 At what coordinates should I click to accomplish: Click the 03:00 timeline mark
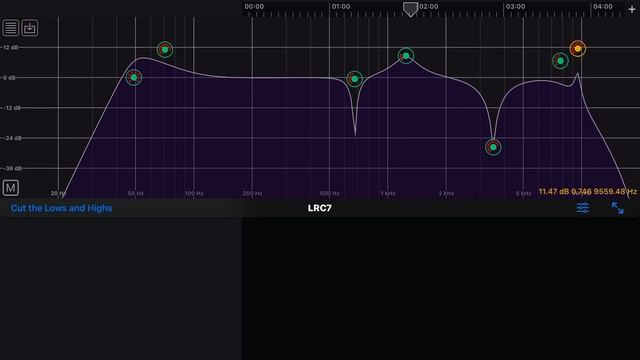516,7
